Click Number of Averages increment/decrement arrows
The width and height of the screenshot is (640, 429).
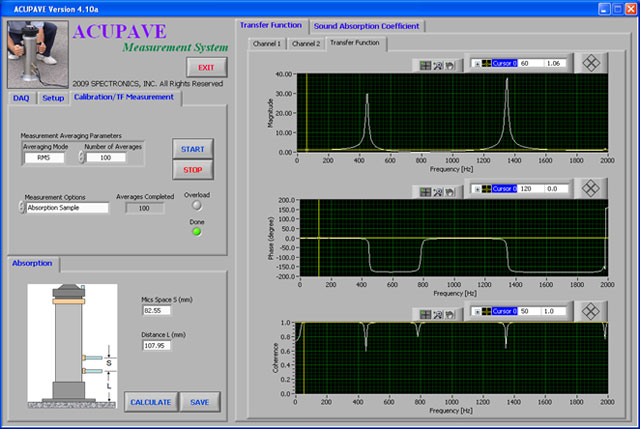(81, 157)
